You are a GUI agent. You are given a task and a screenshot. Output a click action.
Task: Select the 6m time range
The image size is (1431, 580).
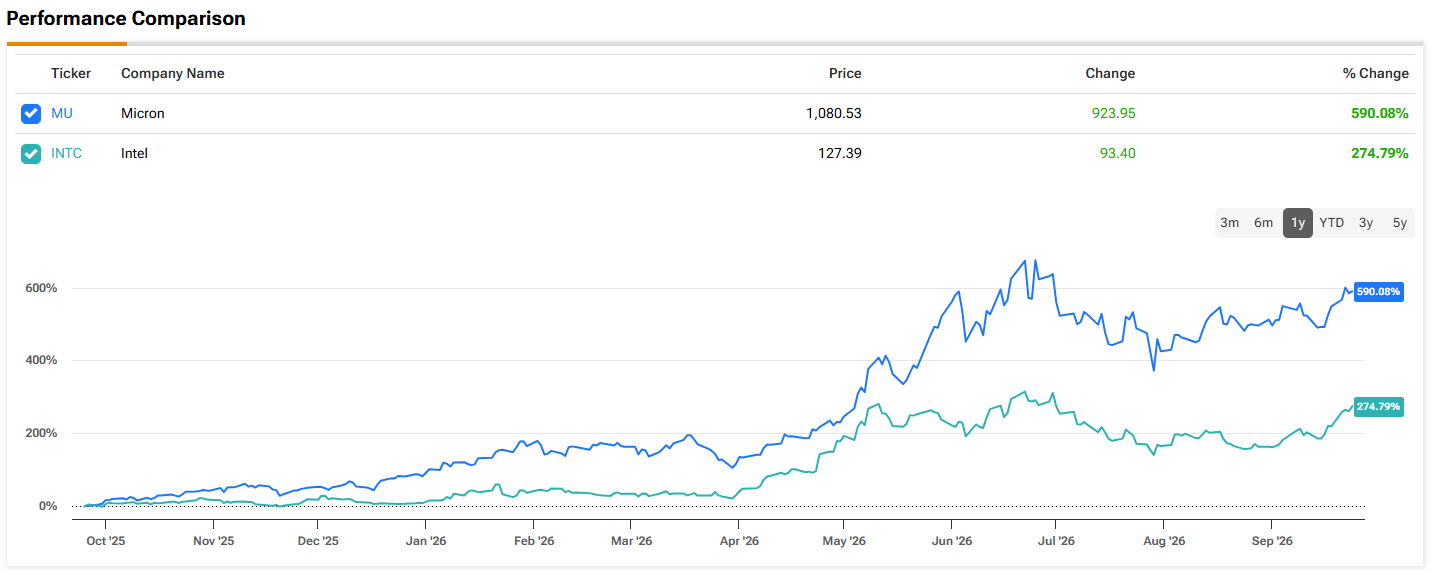tap(1264, 223)
